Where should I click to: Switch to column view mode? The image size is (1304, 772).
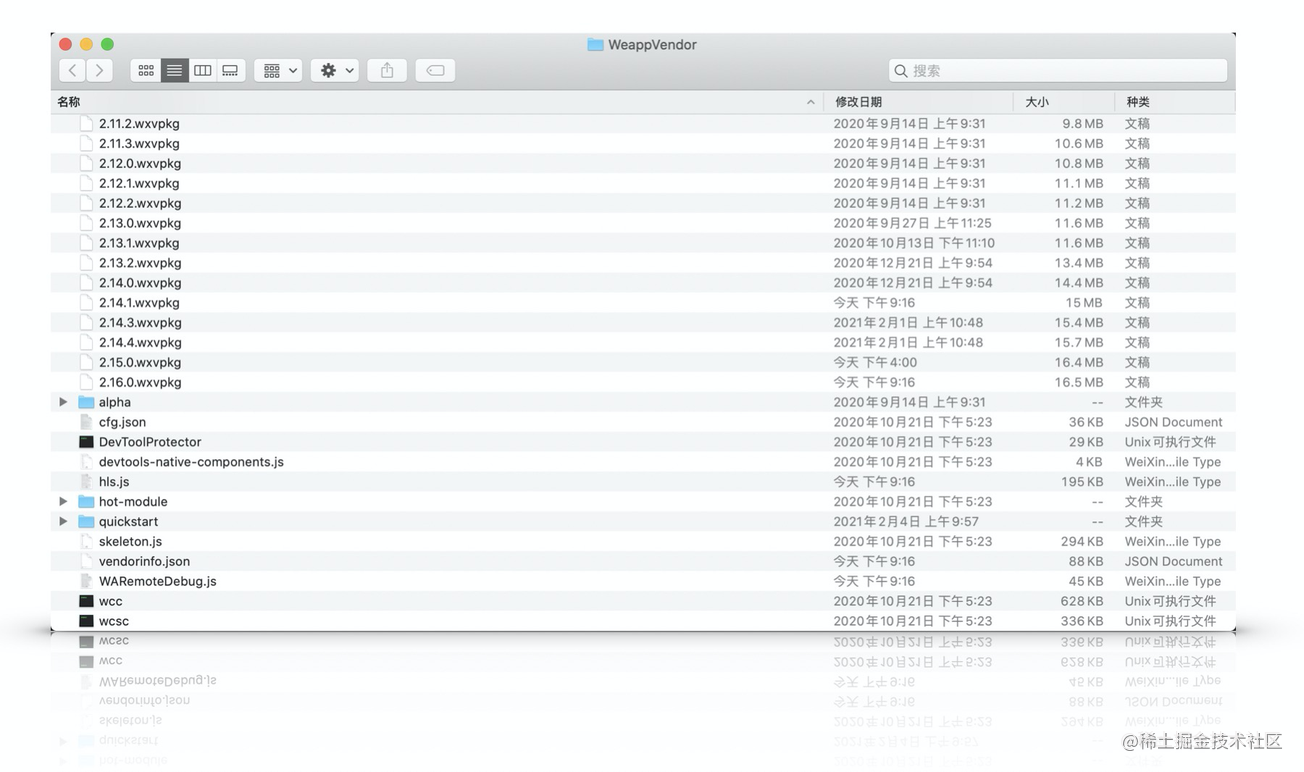point(202,70)
